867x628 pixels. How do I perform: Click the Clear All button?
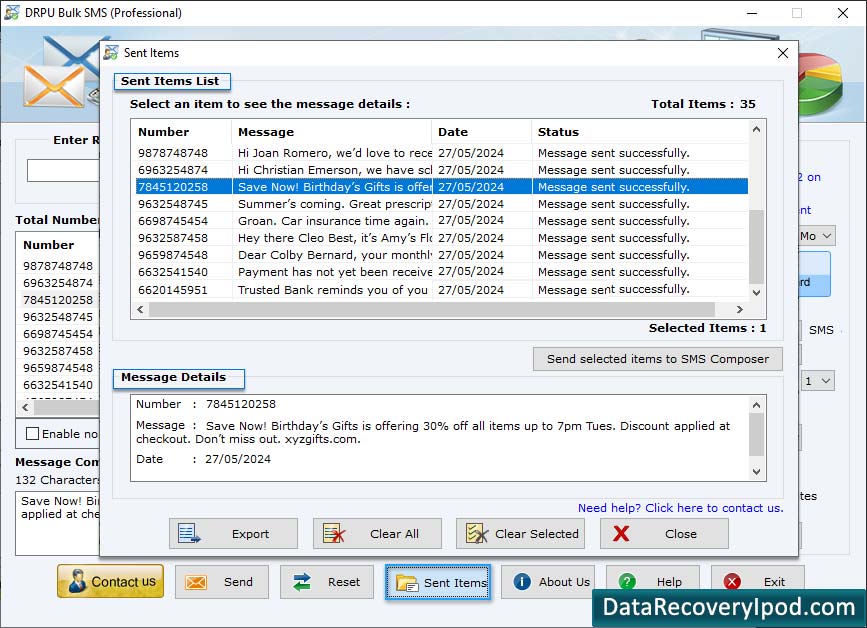(377, 533)
